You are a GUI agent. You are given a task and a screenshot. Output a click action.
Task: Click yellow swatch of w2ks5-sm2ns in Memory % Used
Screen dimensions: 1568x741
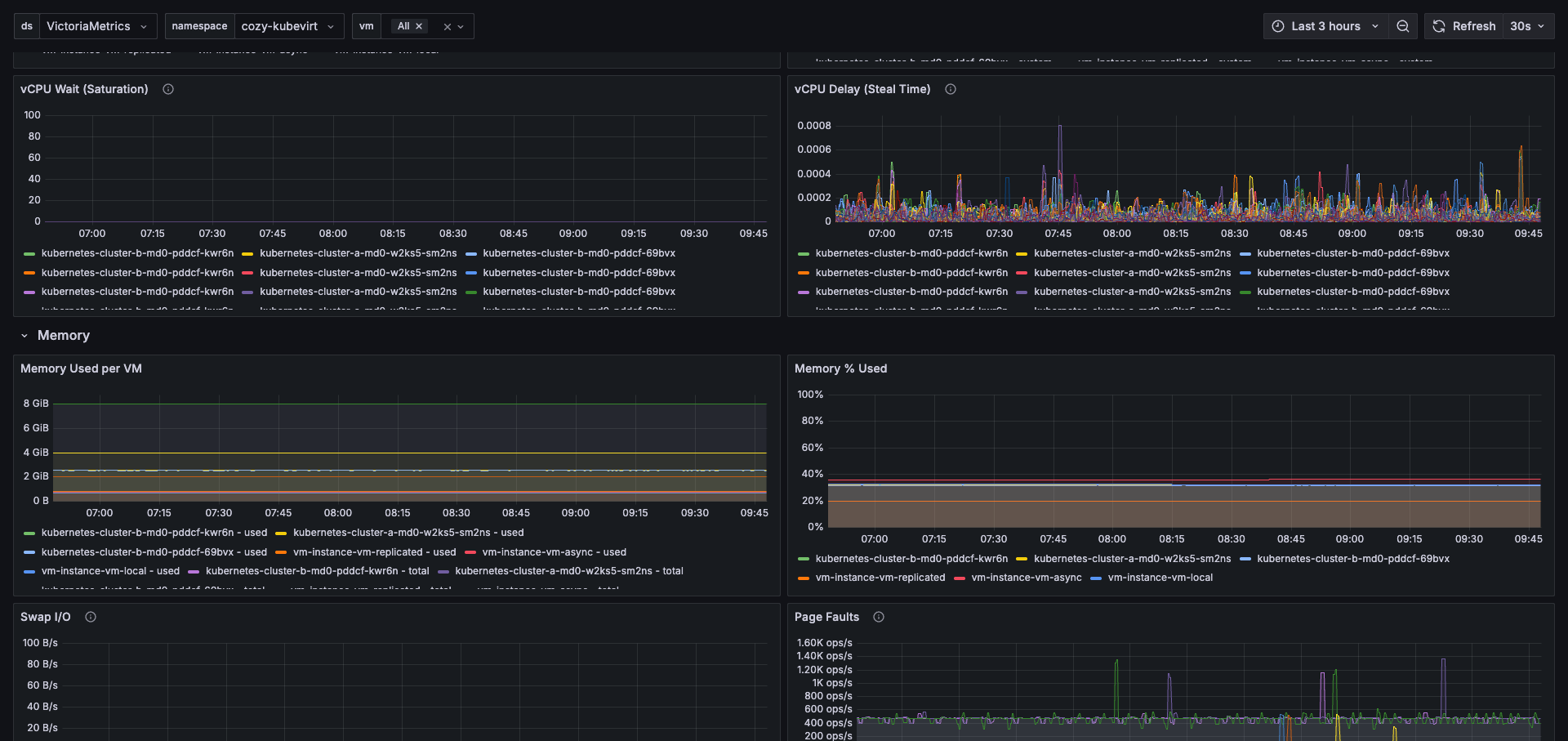[1022, 560]
